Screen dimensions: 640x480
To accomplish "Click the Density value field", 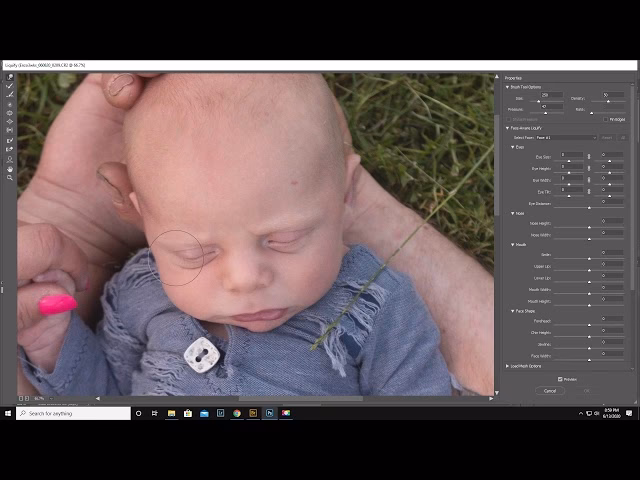I will point(613,95).
